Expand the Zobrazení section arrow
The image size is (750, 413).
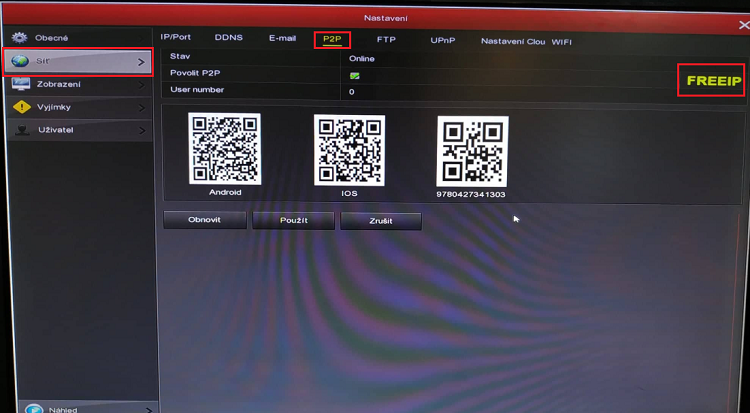tap(141, 84)
